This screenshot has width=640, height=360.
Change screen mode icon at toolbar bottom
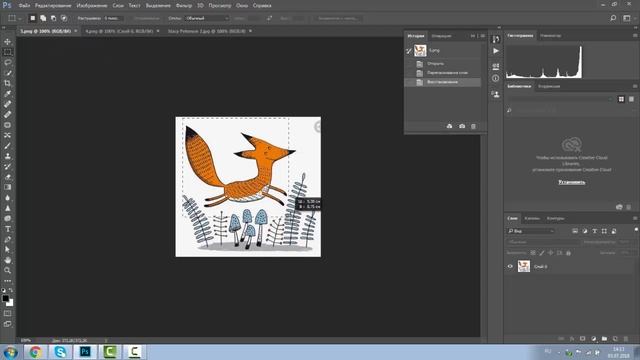coord(7,324)
